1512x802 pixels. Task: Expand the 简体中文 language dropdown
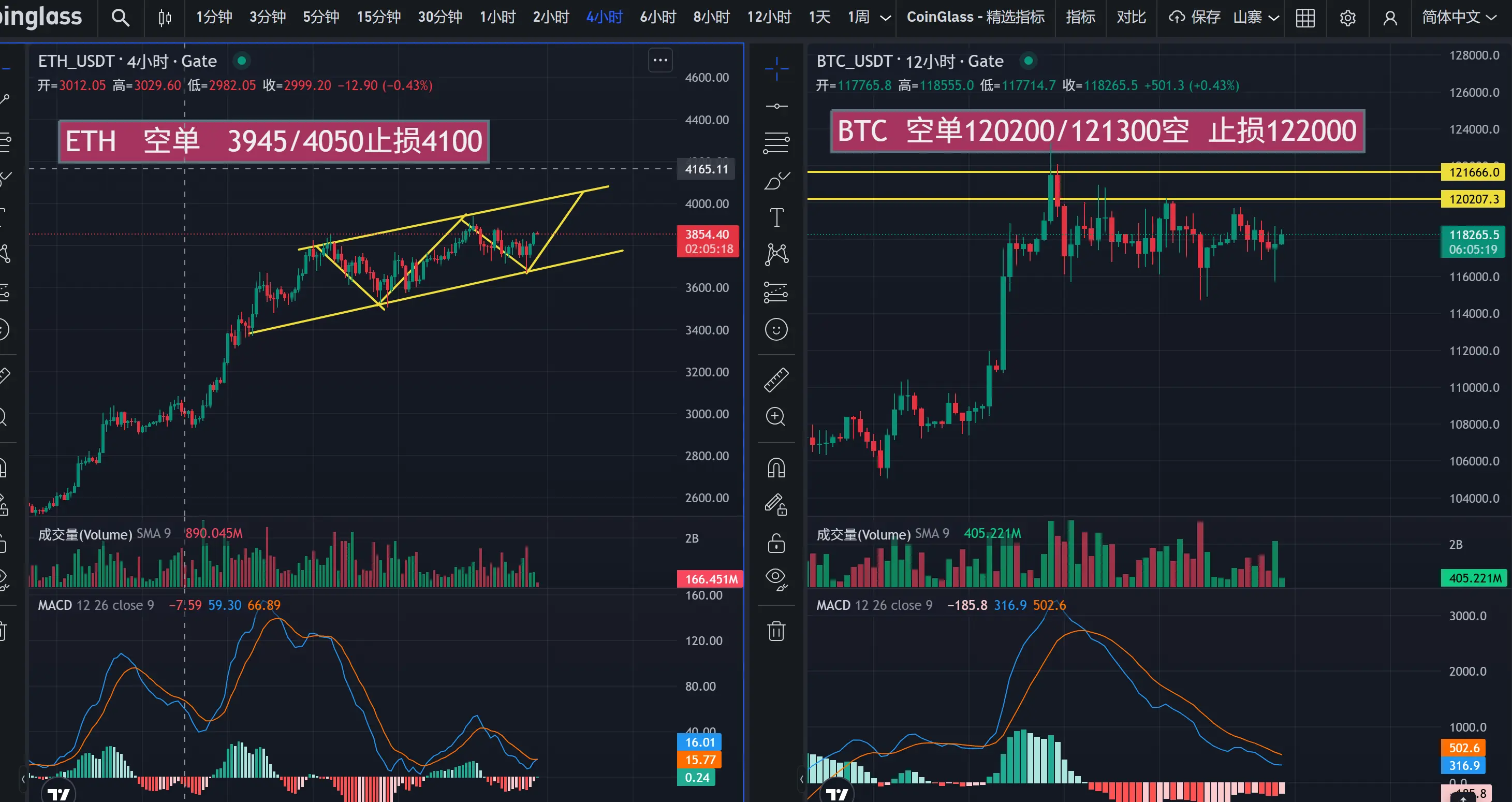click(1459, 17)
